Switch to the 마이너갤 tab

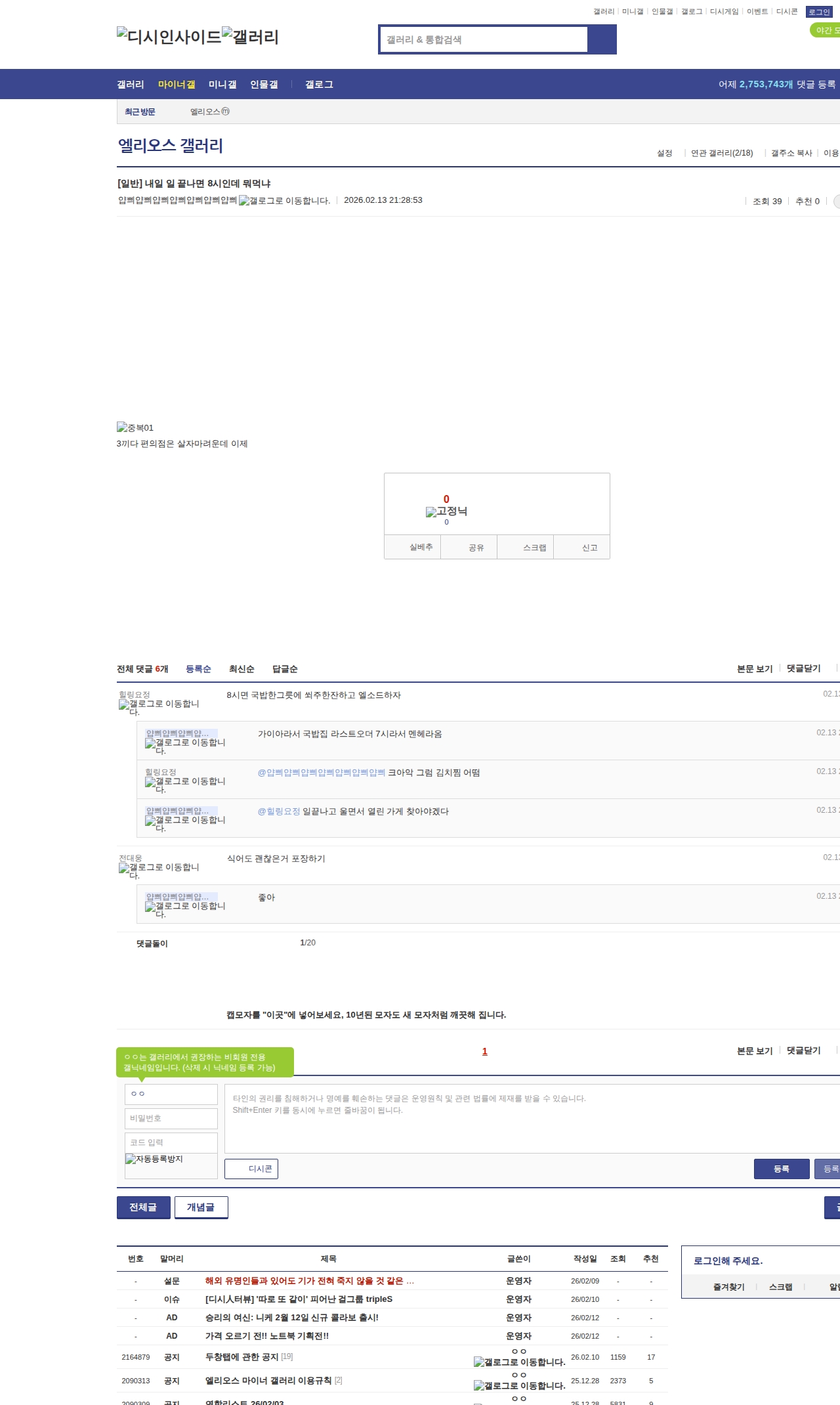pyautogui.click(x=177, y=85)
